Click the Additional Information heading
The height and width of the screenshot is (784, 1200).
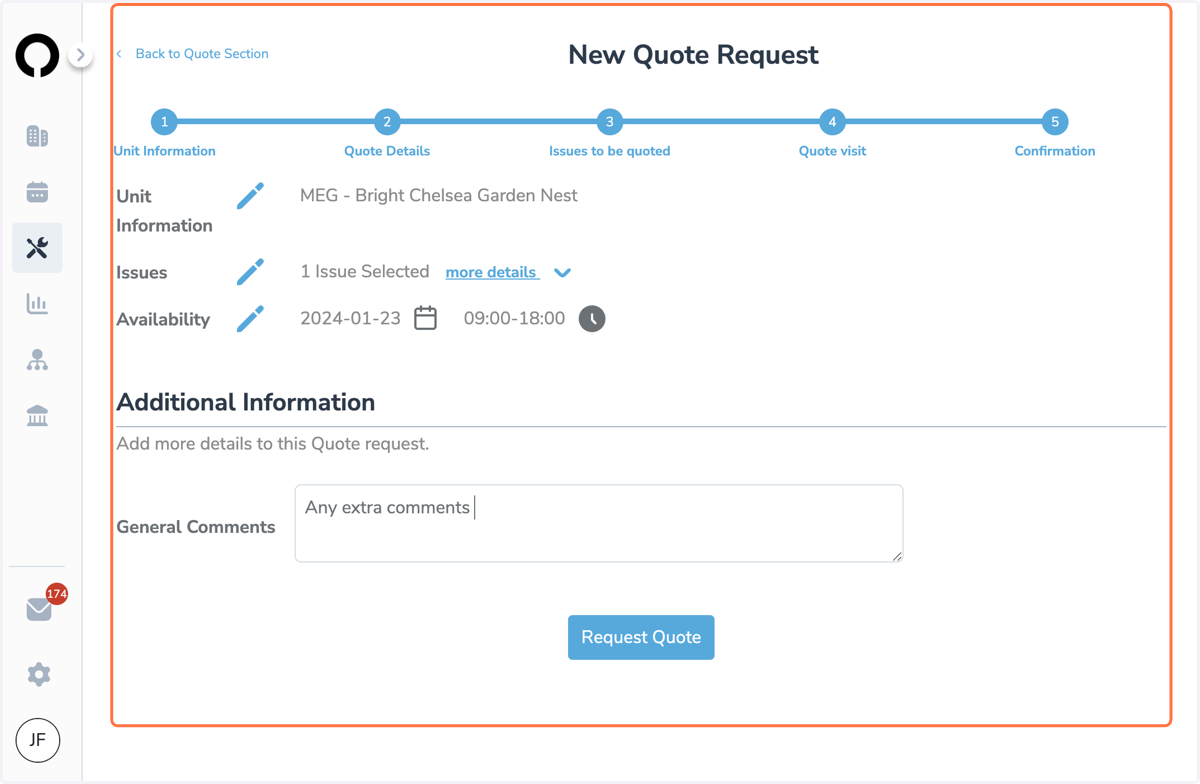[x=246, y=402]
